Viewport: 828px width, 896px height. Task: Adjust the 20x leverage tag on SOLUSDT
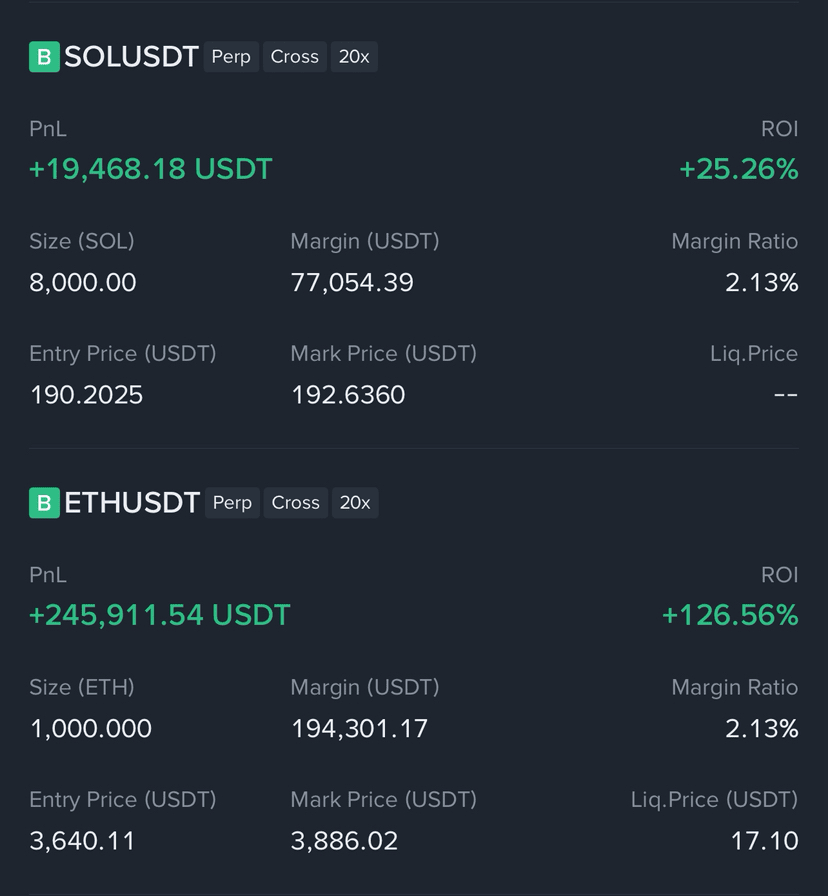click(354, 57)
